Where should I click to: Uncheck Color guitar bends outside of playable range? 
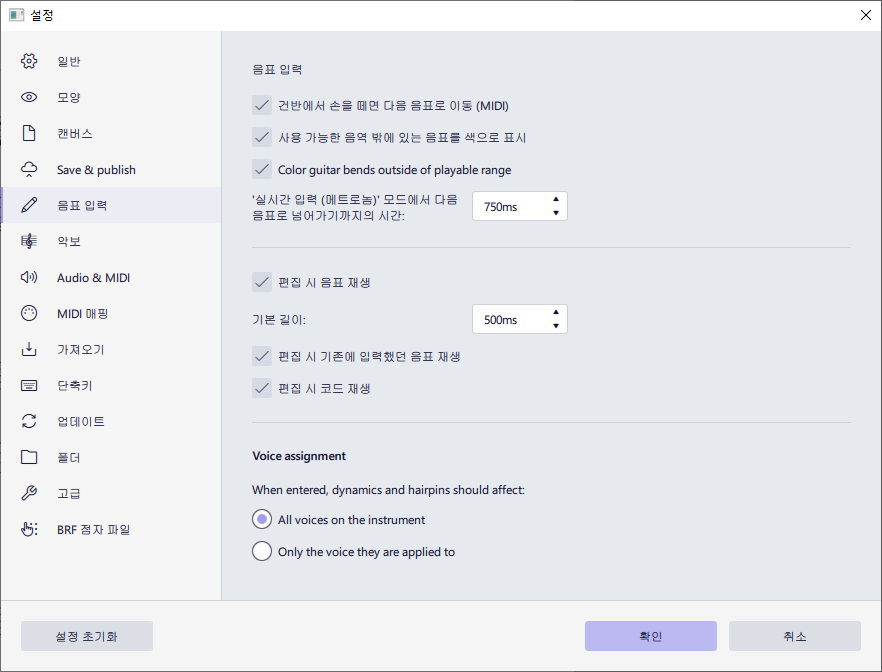click(x=262, y=169)
